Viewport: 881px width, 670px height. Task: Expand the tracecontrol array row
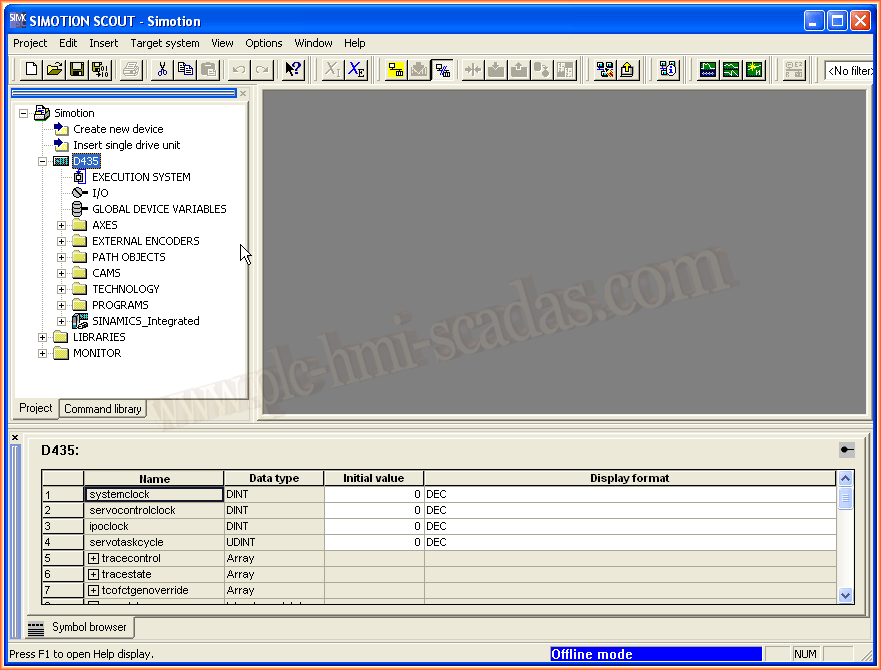[x=94, y=558]
